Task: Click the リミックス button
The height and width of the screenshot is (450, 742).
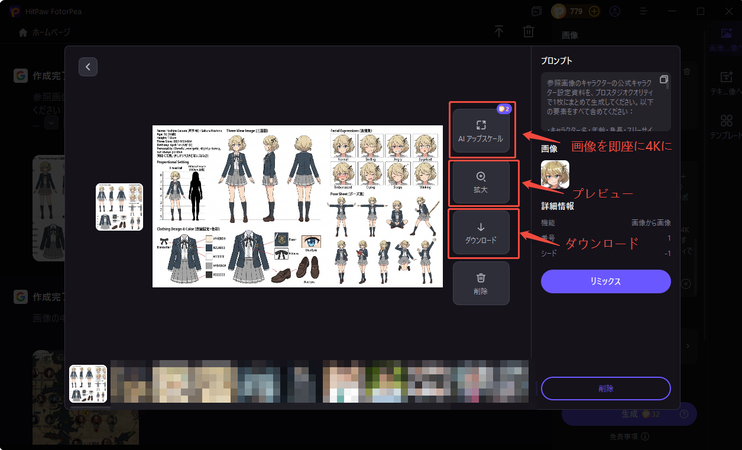Action: 606,281
